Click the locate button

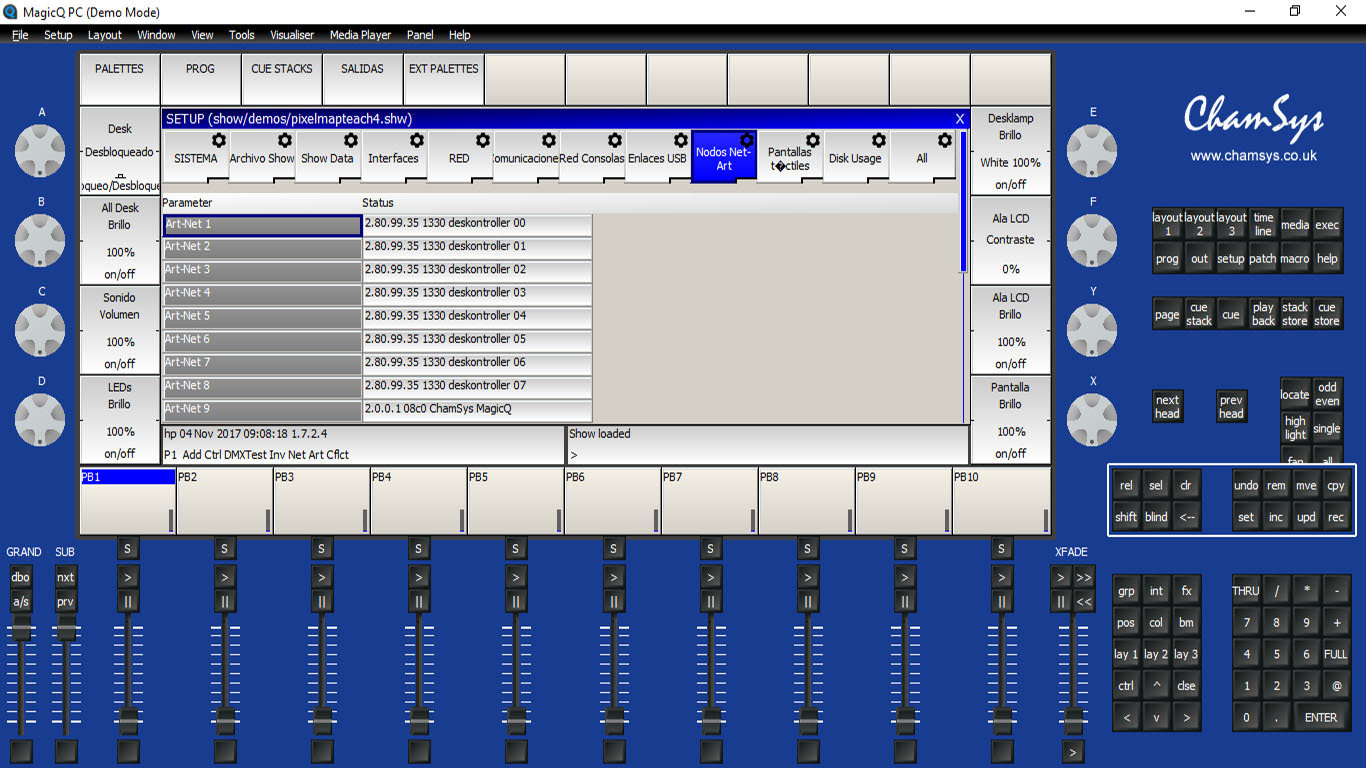[1295, 394]
